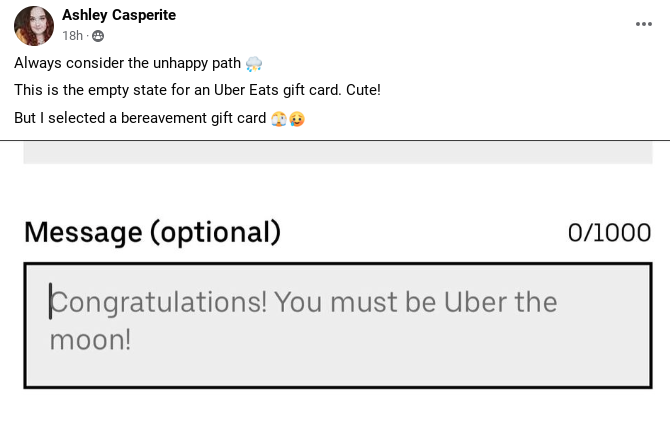Viewport: 670px width, 425px height.
Task: Click the screaming face emoji
Action: [x=279, y=118]
